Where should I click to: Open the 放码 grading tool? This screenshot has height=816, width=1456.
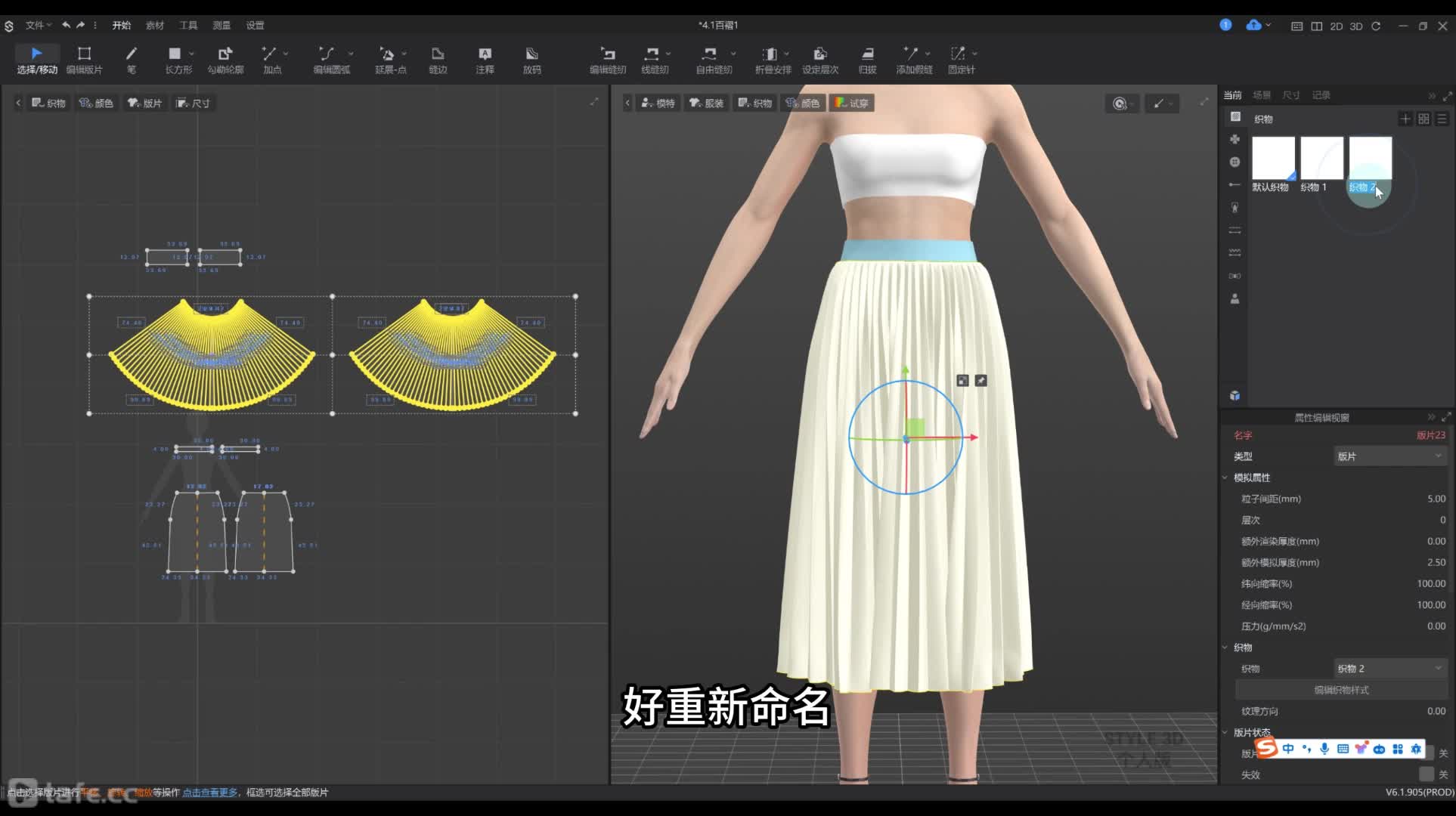(531, 60)
